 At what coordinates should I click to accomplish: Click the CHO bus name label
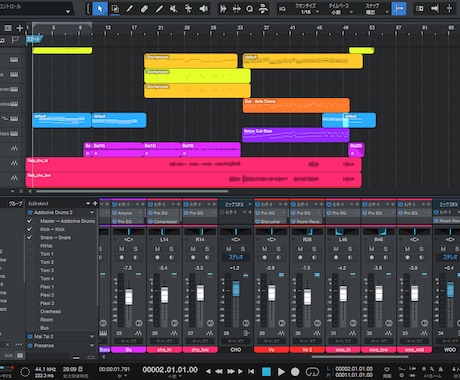click(x=236, y=350)
